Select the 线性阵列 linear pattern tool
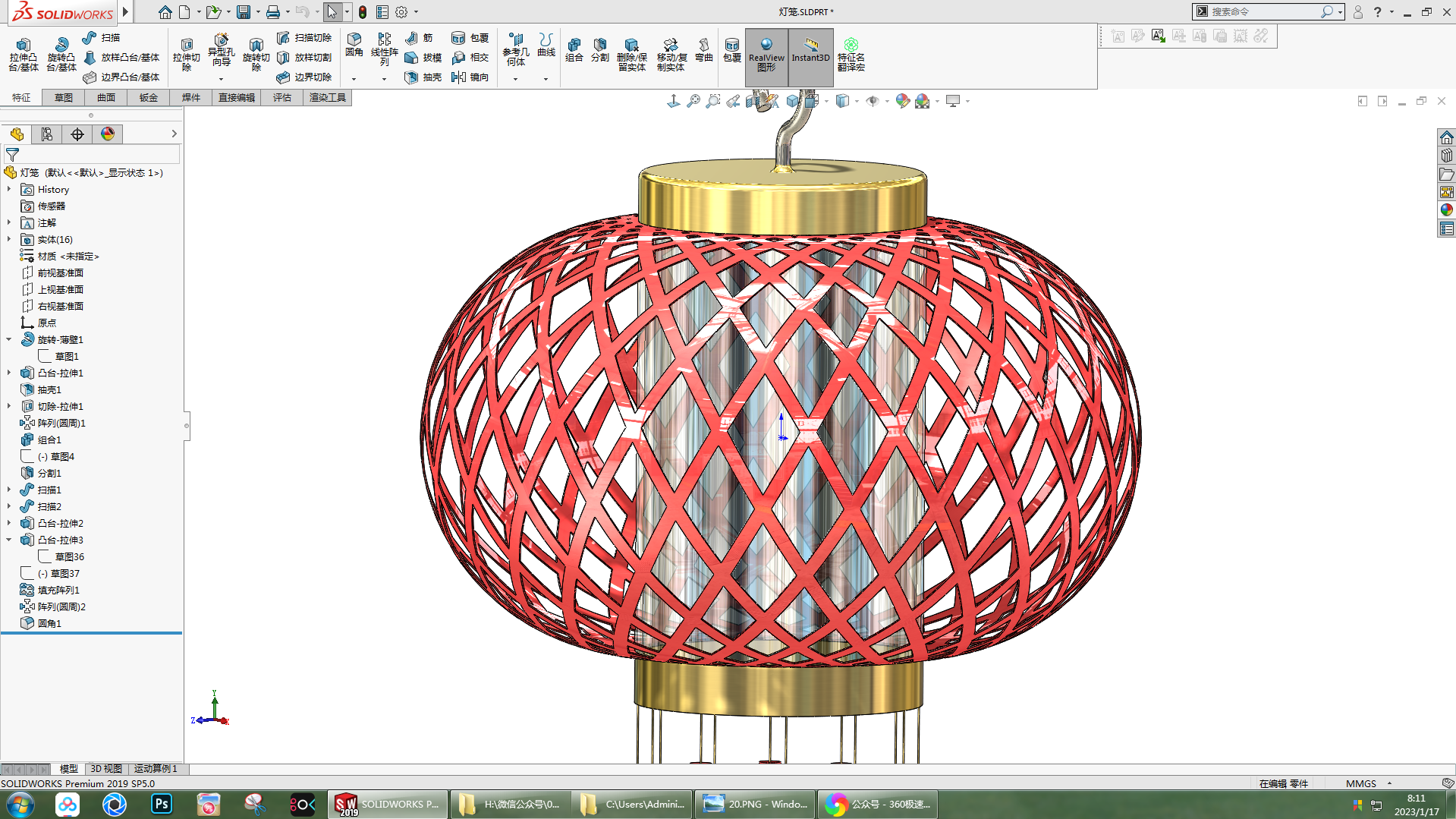The height and width of the screenshot is (819, 1456). click(x=385, y=49)
